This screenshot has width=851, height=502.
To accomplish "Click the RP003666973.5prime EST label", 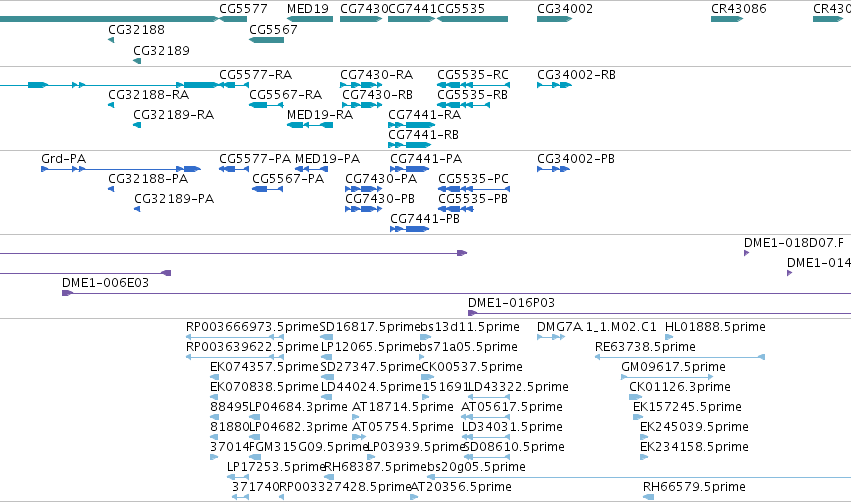I will pos(252,327).
